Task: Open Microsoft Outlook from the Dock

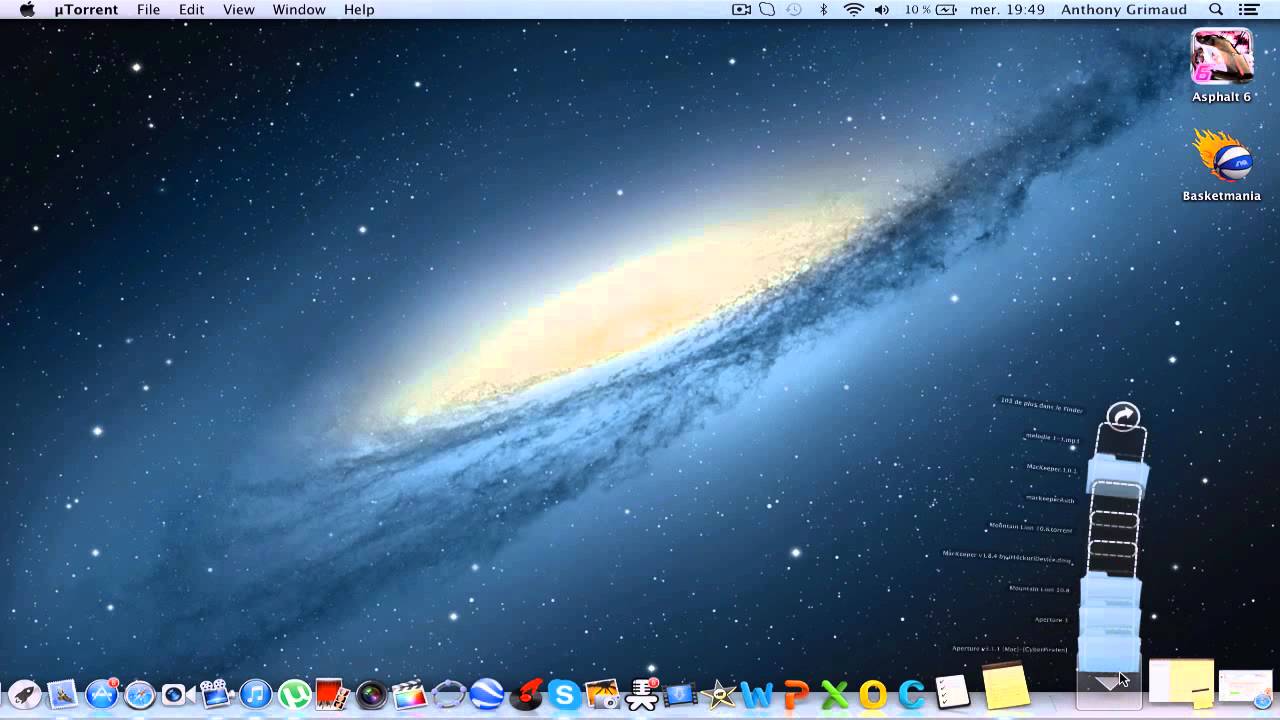Action: click(x=873, y=693)
